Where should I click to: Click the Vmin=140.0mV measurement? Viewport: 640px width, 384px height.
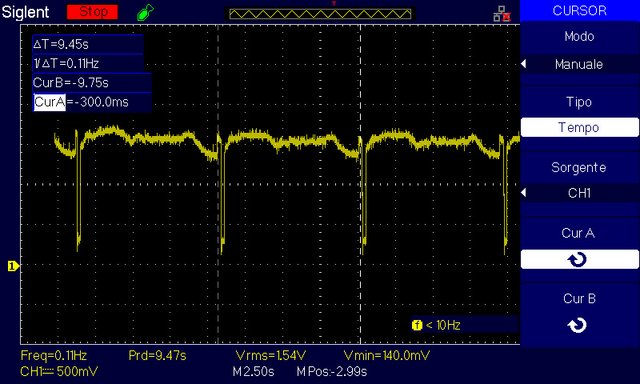coord(387,355)
